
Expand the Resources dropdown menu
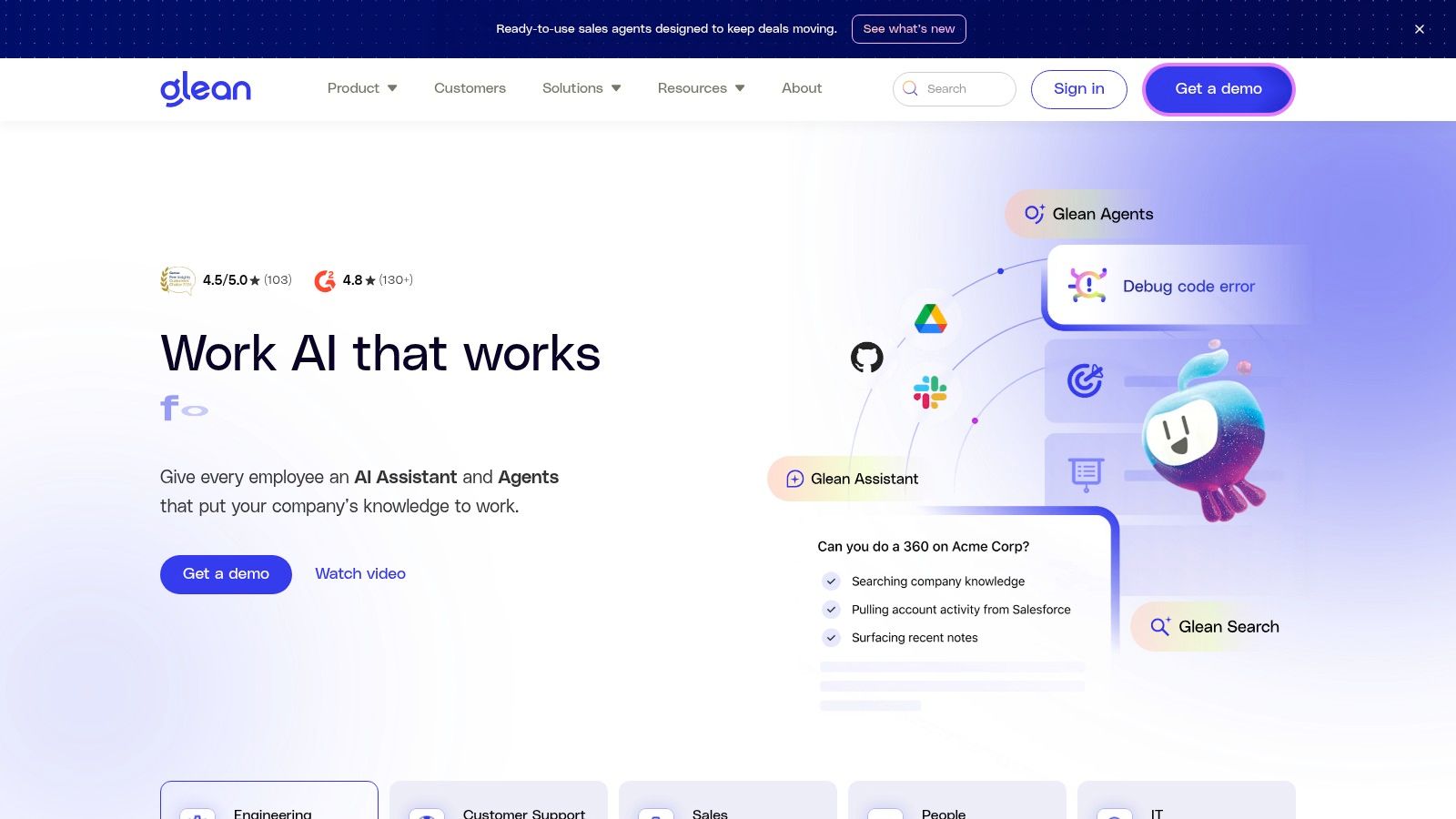click(x=702, y=88)
